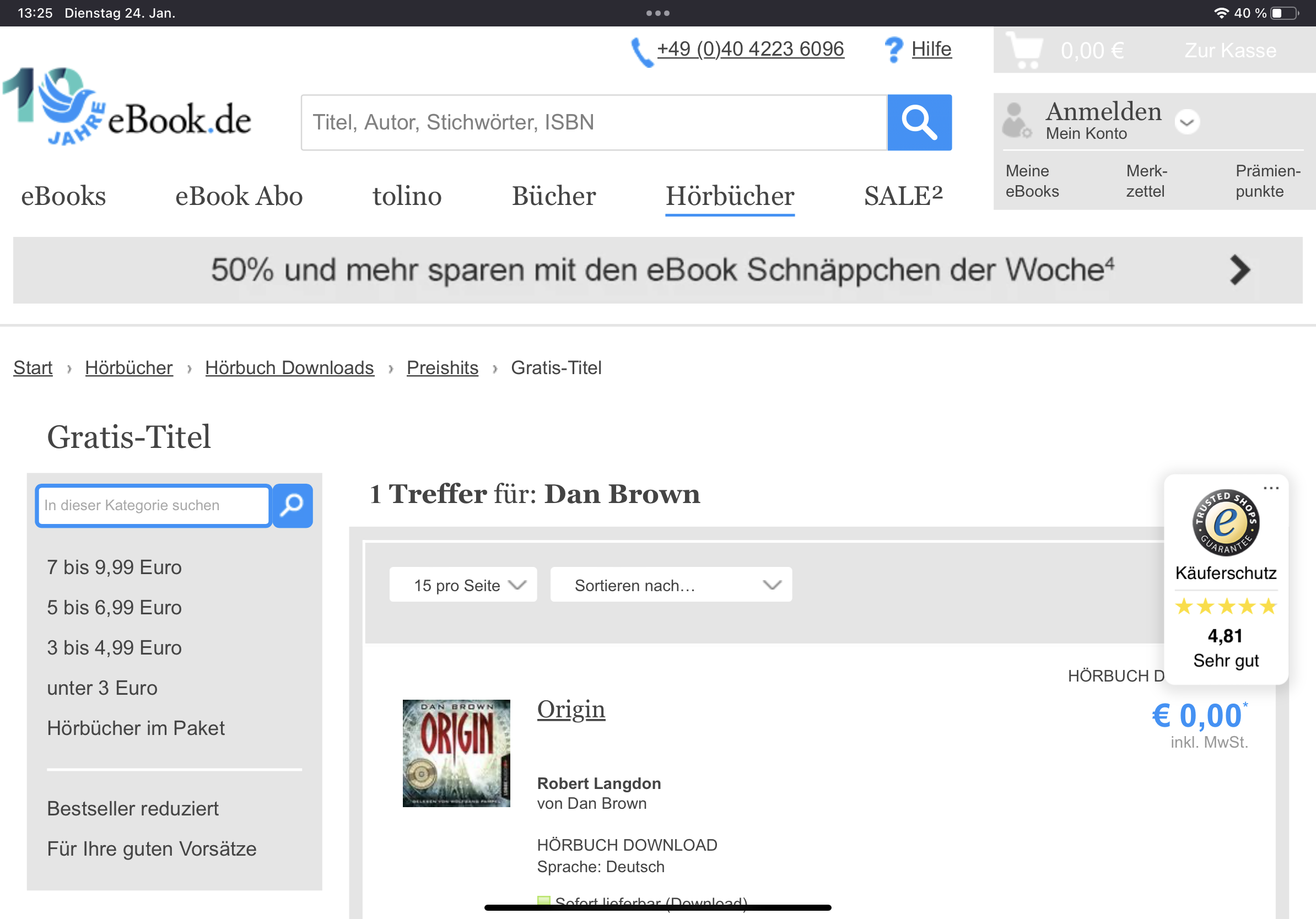Click Für Ihre guten Vorsätze link

(x=152, y=848)
